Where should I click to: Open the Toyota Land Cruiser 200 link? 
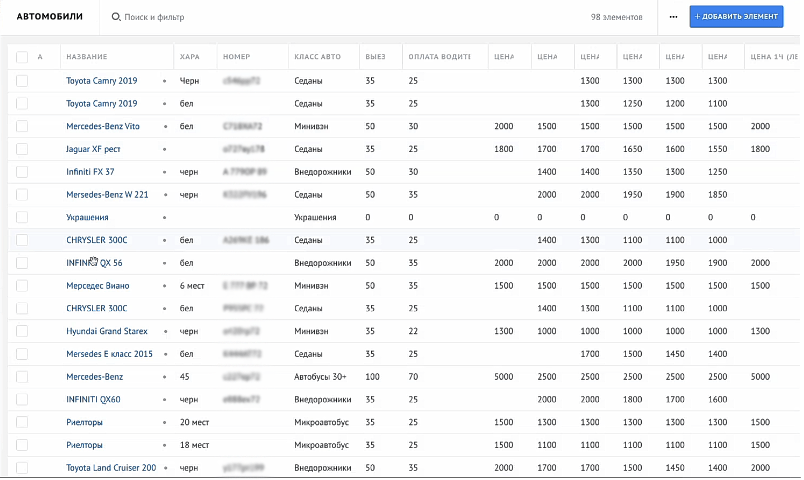111,468
